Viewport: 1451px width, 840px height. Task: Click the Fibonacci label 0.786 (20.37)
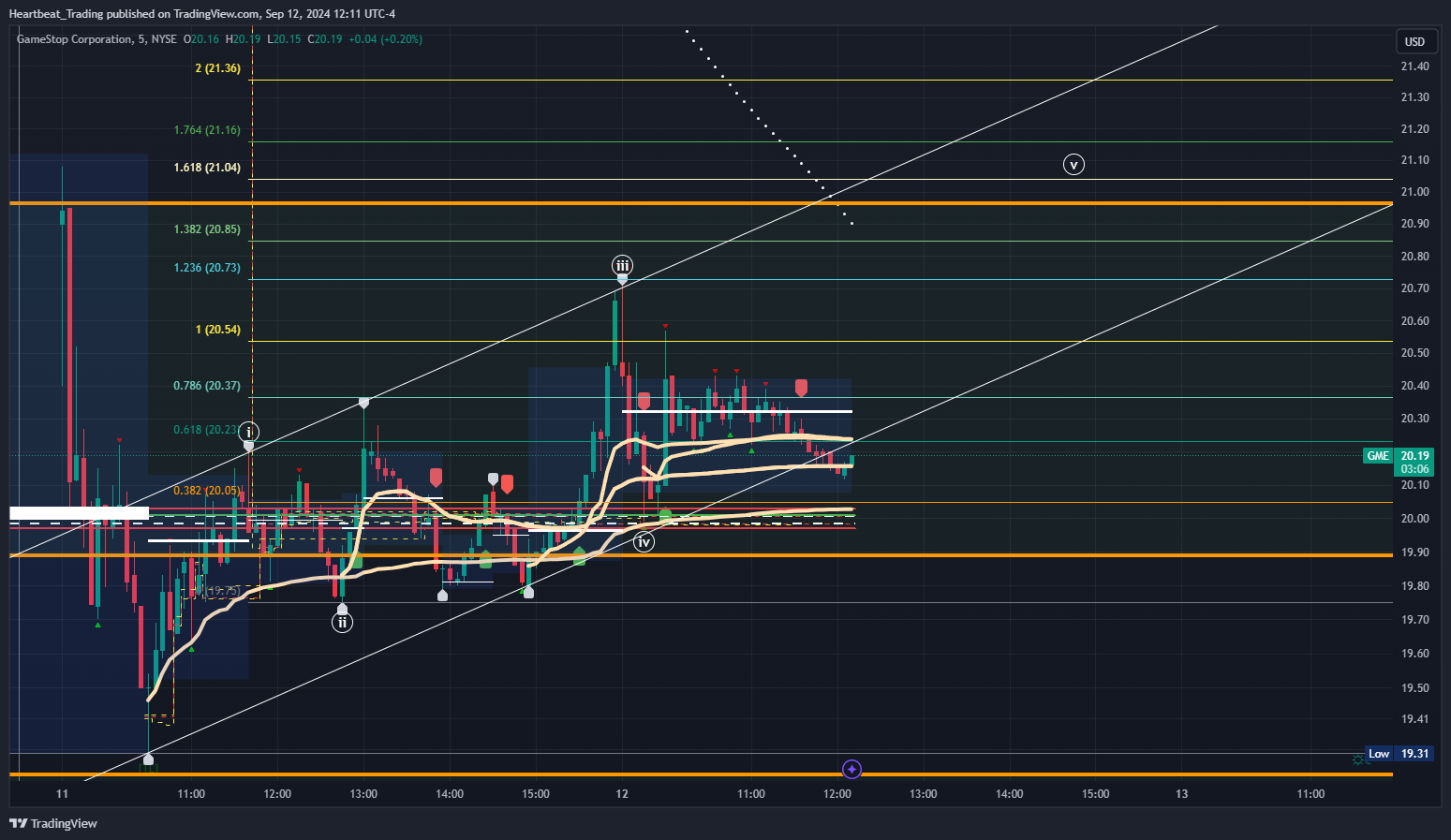[207, 386]
